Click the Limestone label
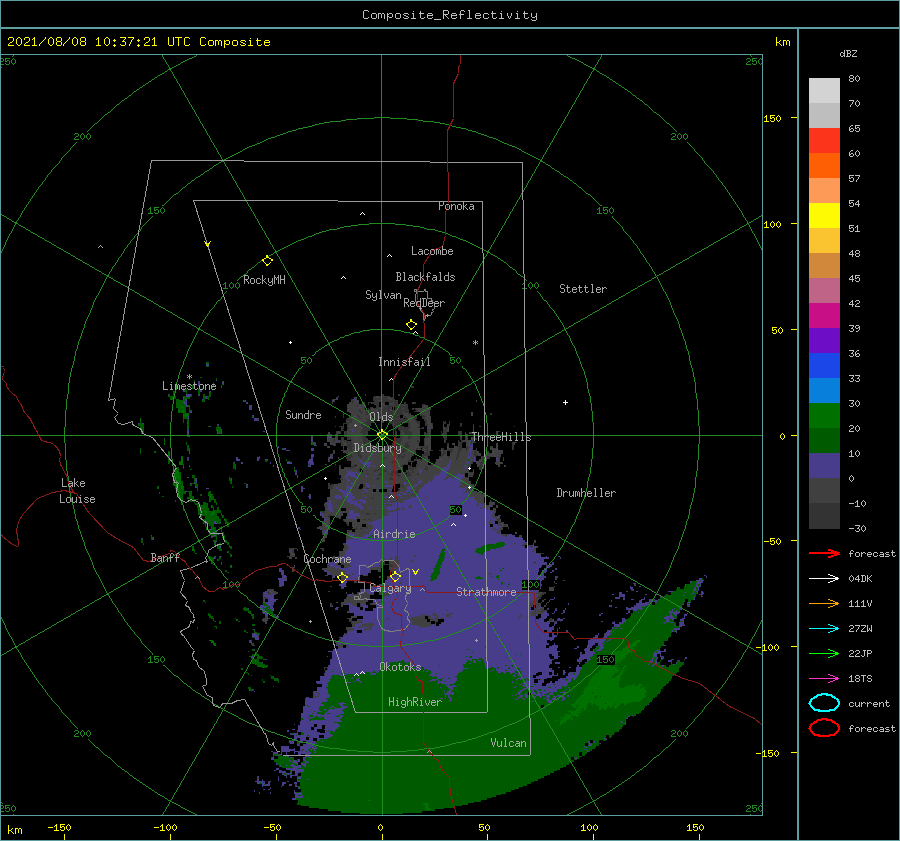 (x=189, y=386)
